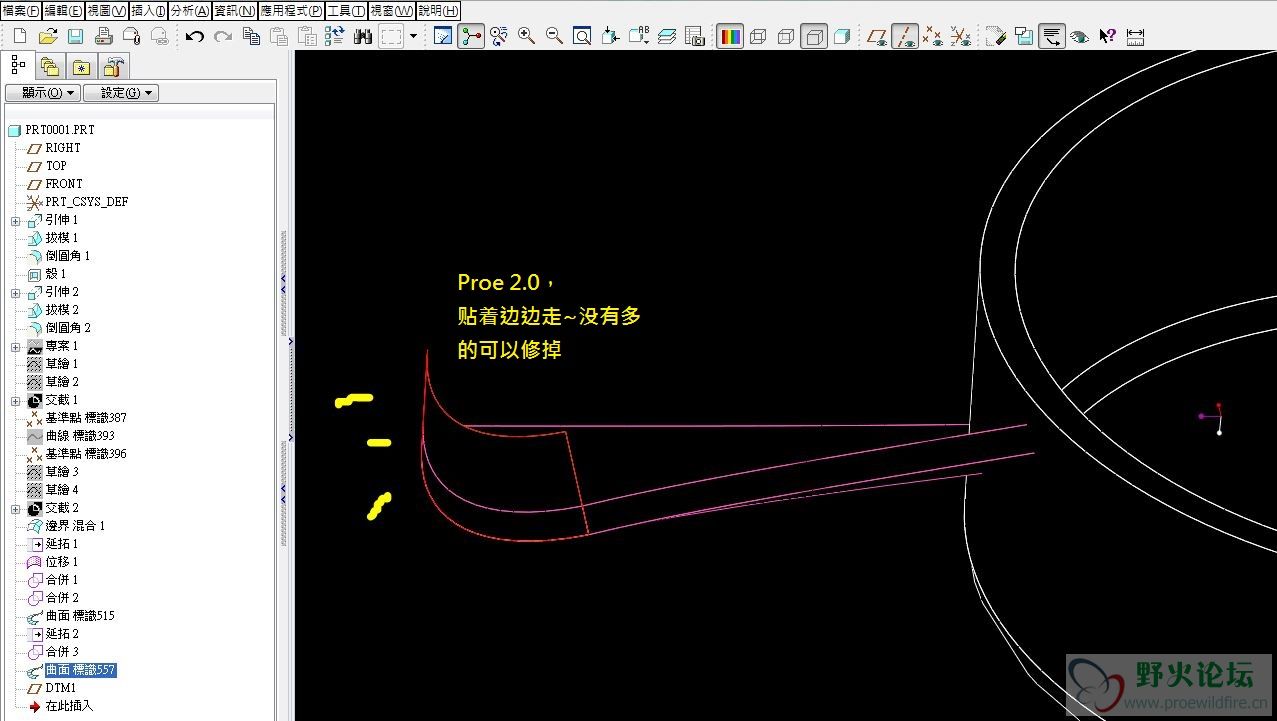Image resolution: width=1277 pixels, height=721 pixels.
Task: Click the send email with attachment icon
Action: (131, 36)
